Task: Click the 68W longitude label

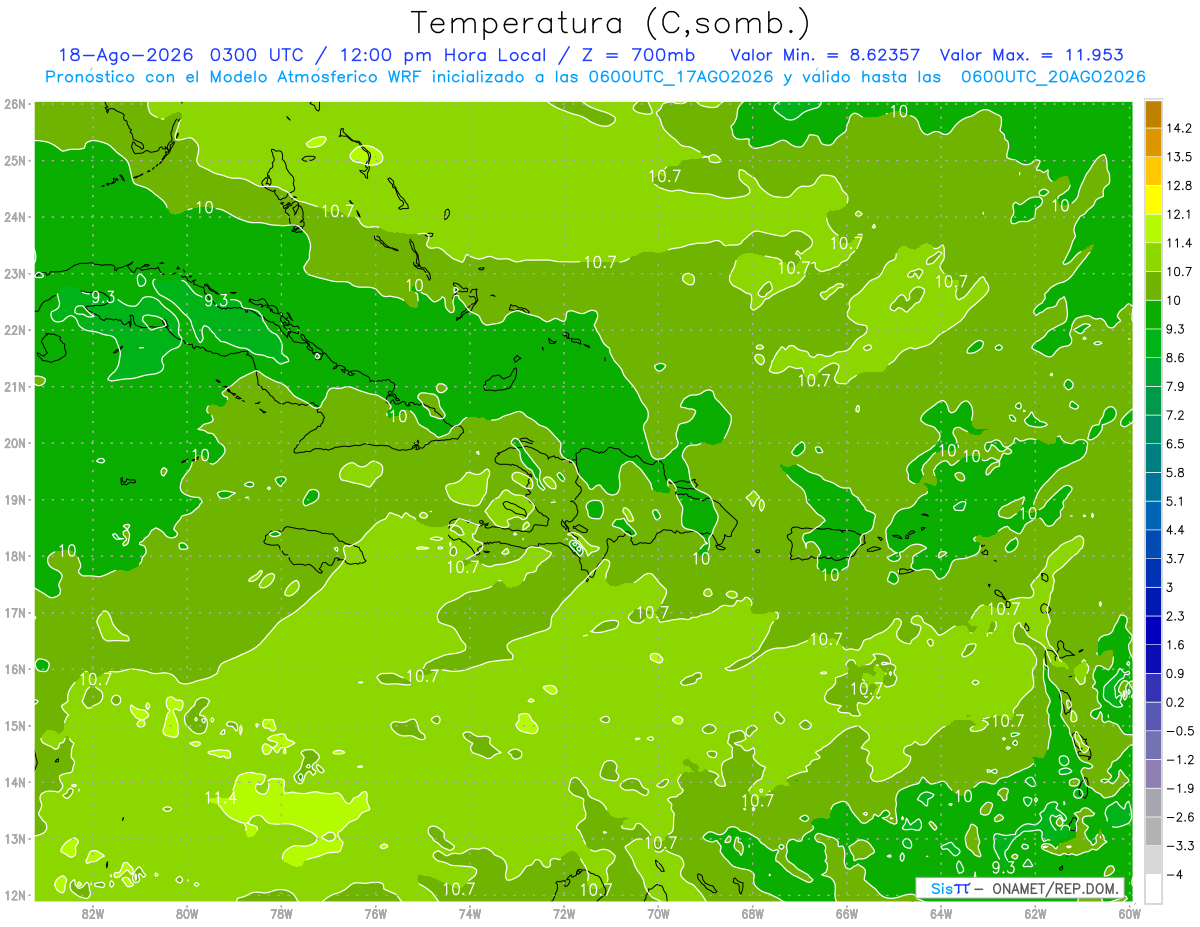Action: coord(752,913)
